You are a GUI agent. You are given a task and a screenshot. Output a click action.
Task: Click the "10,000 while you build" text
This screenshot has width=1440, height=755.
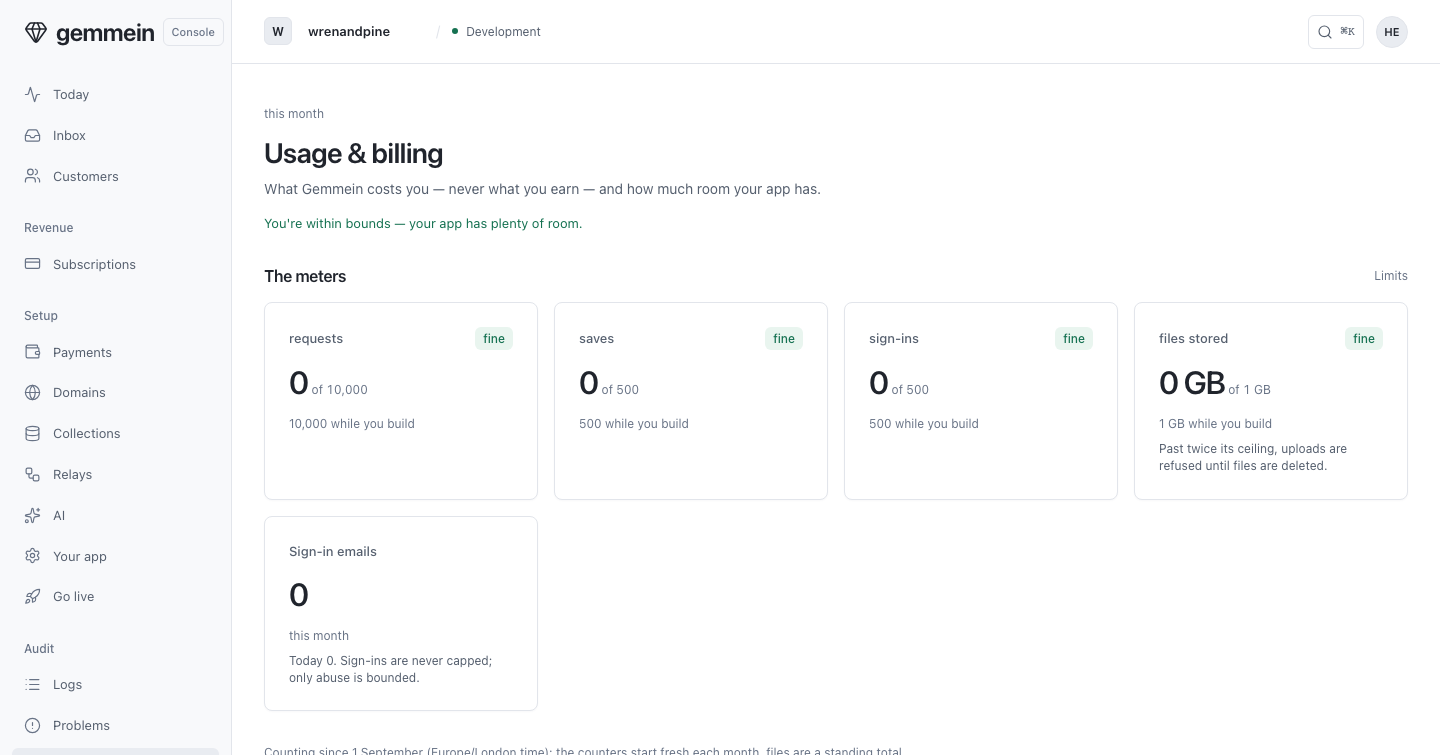click(x=352, y=423)
